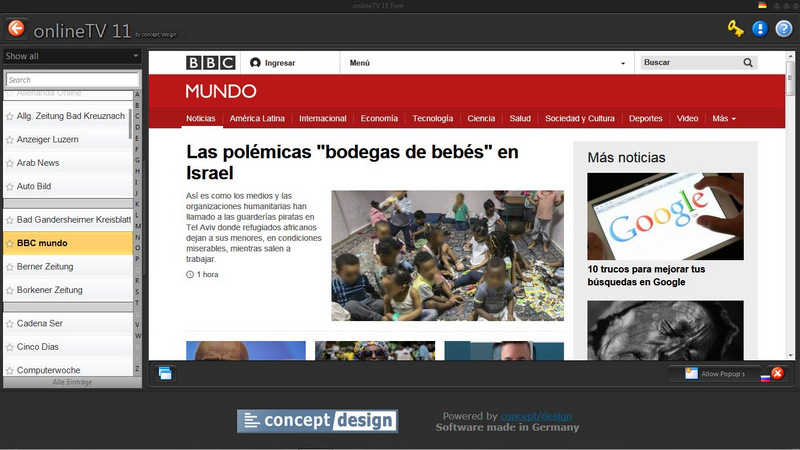Click the German flag language icon
800x450 pixels.
pyautogui.click(x=762, y=6)
